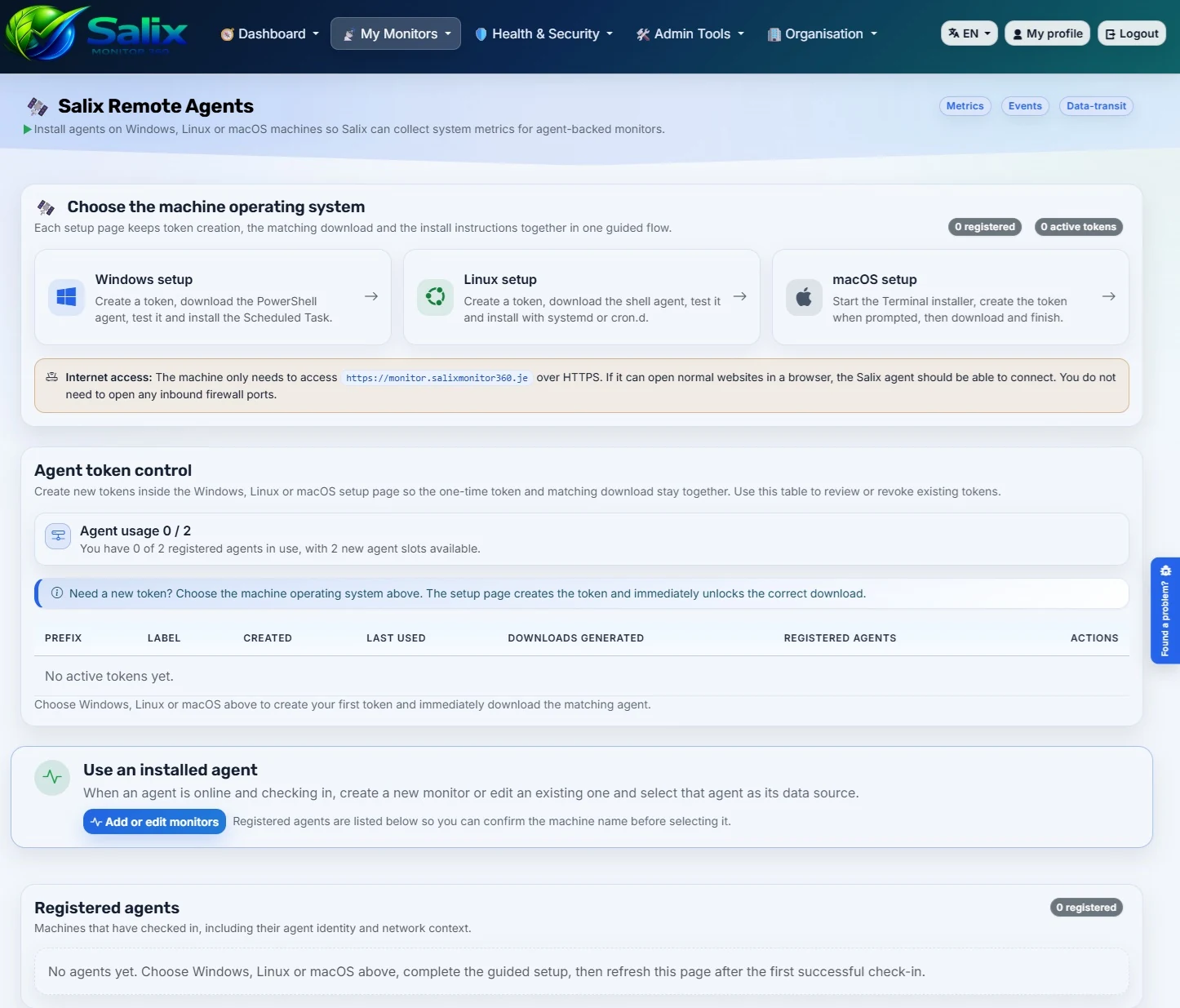The height and width of the screenshot is (1008, 1180).
Task: Click the DOWNLOADS GENERATED column header
Action: click(x=575, y=638)
